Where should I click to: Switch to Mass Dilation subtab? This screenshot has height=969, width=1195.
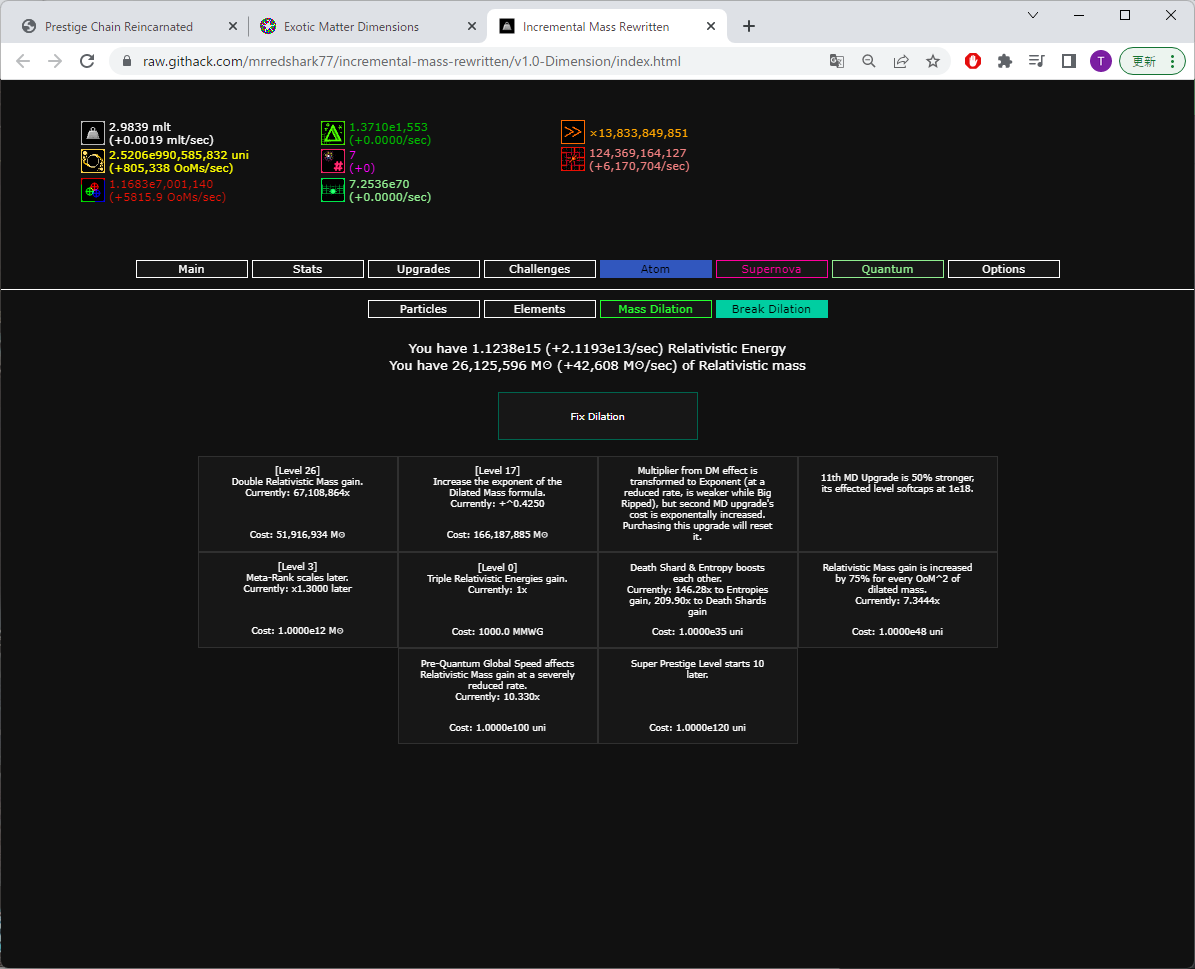coord(655,309)
